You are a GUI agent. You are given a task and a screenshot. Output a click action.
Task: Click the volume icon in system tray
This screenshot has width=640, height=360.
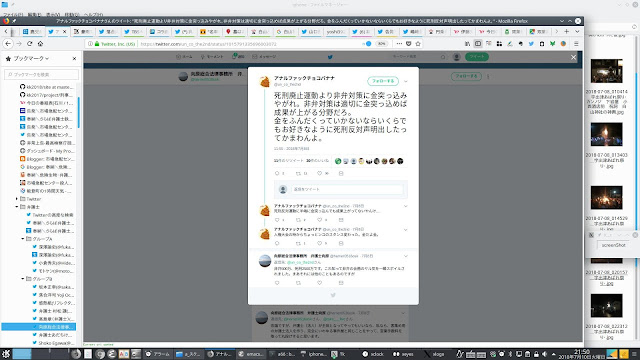pos(544,354)
